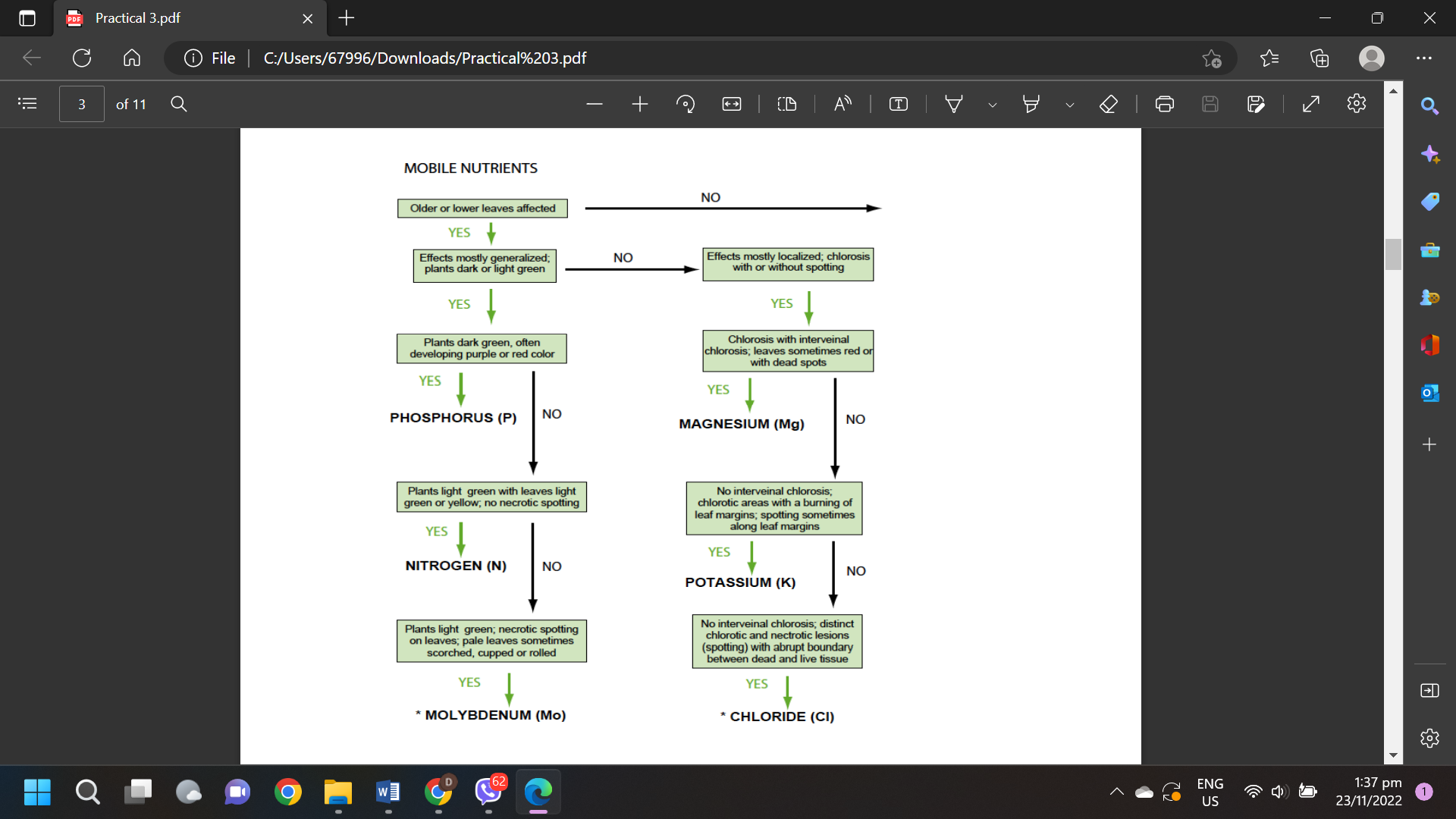1456x819 pixels.
Task: Toggle the Draw pen tool
Action: click(x=954, y=104)
